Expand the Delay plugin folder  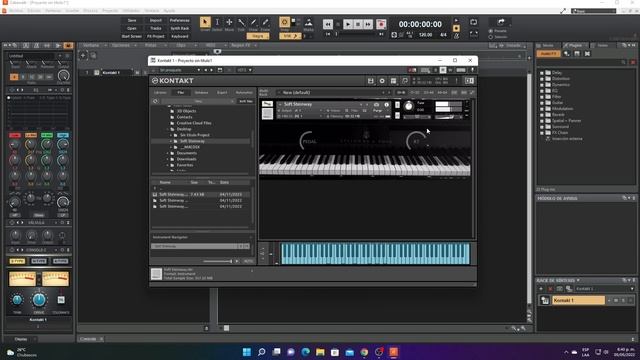click(542, 73)
